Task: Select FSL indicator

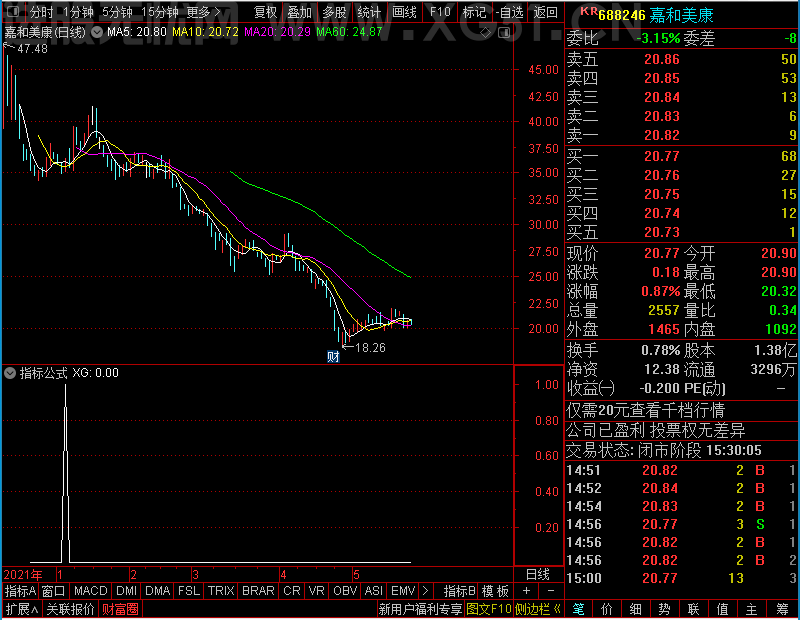Action: pos(189,591)
